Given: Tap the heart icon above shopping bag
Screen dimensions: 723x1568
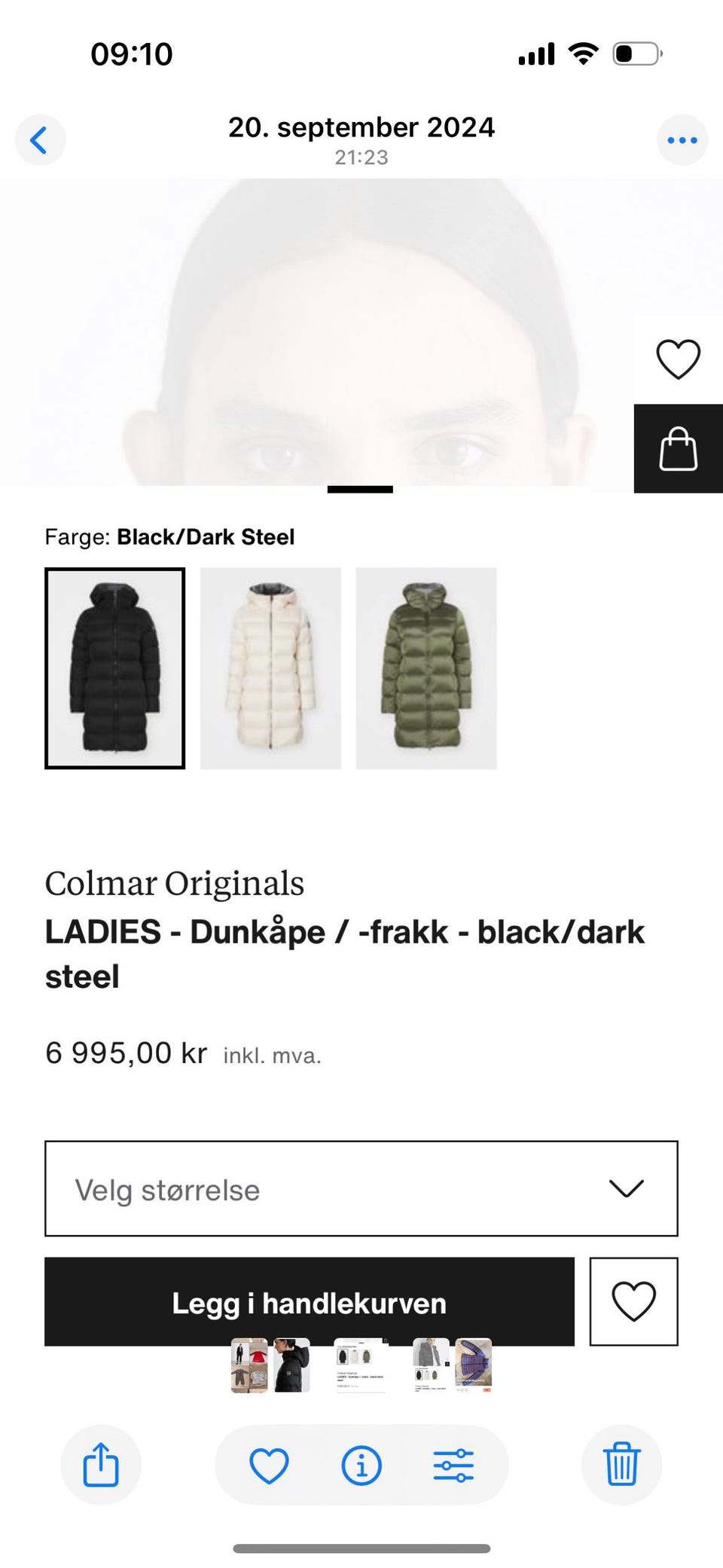Looking at the screenshot, I should click(678, 359).
